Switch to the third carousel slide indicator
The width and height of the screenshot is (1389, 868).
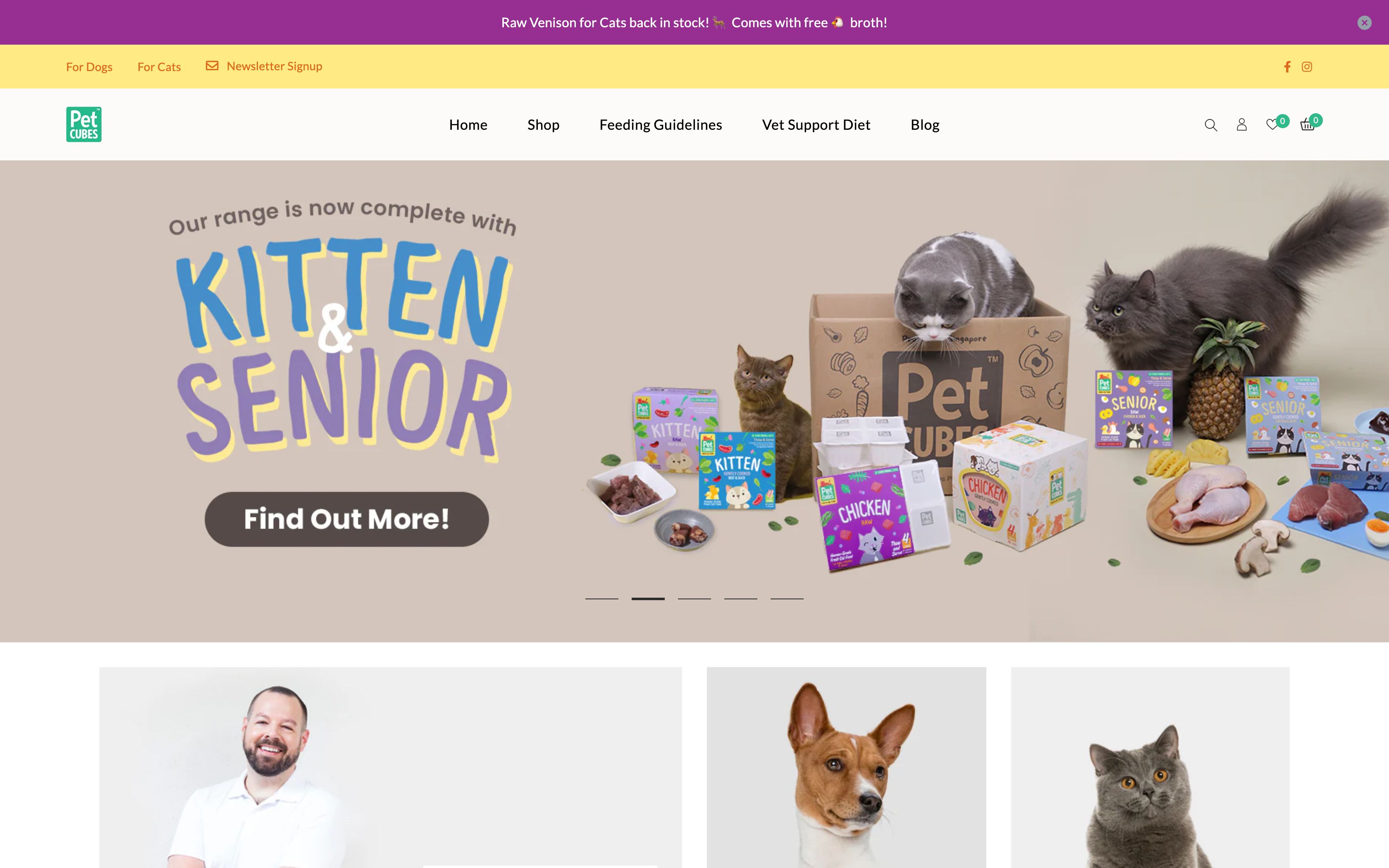click(x=694, y=599)
